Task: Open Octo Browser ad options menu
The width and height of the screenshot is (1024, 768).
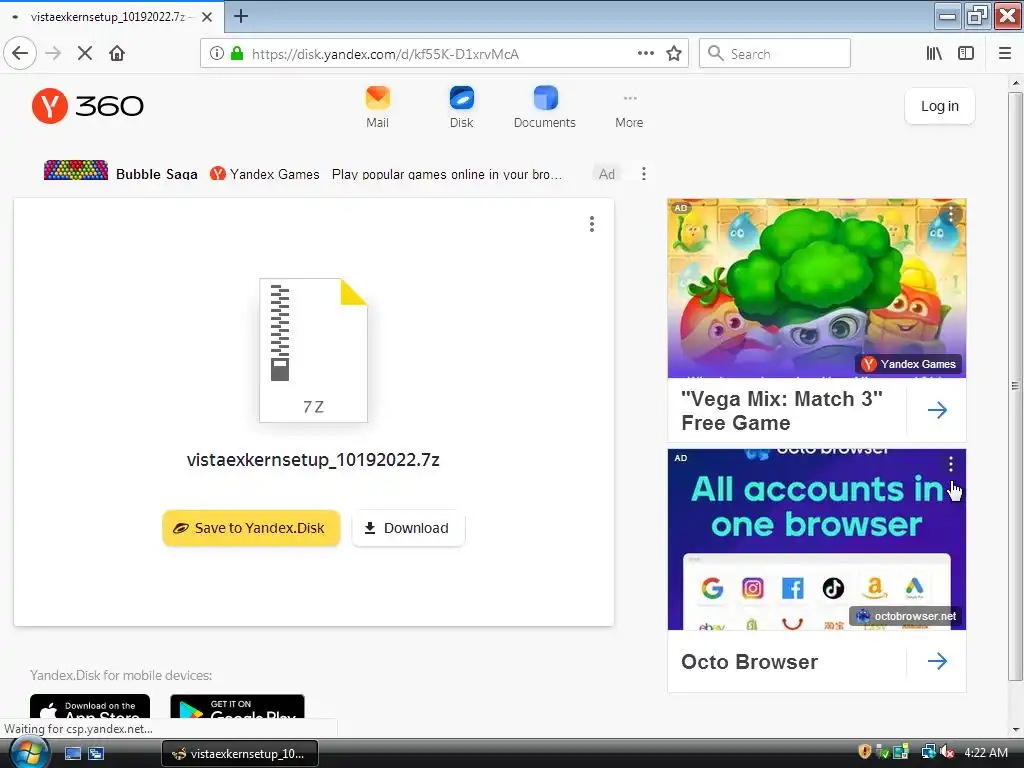Action: tap(951, 464)
